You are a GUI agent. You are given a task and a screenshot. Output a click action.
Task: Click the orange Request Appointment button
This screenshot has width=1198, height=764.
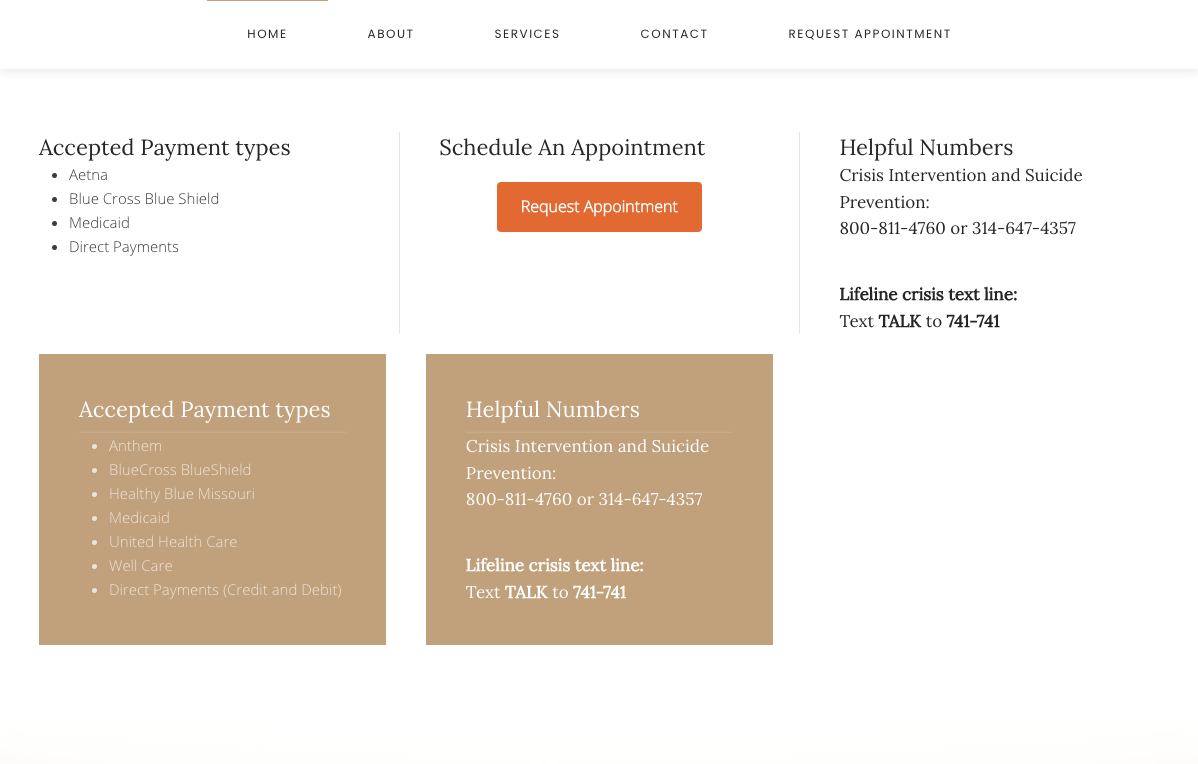[x=599, y=207]
